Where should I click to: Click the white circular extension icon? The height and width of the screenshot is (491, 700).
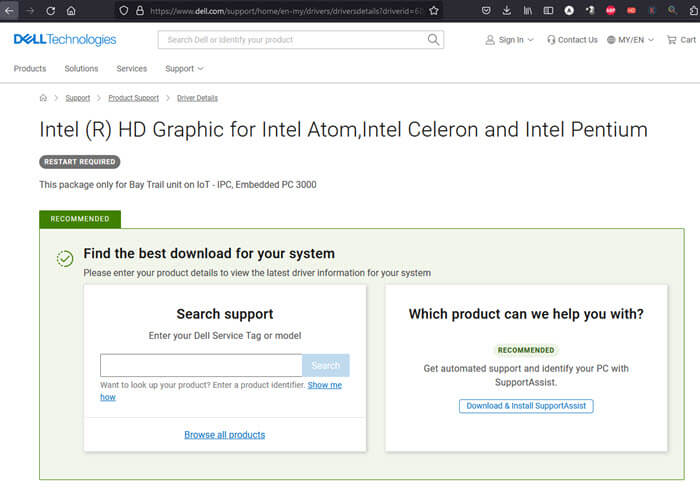(x=569, y=11)
